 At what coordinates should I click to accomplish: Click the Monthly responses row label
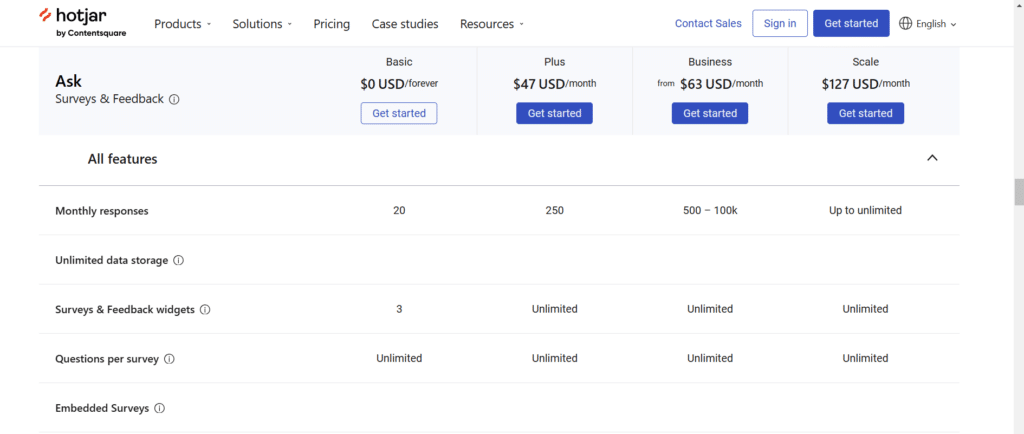(x=102, y=211)
